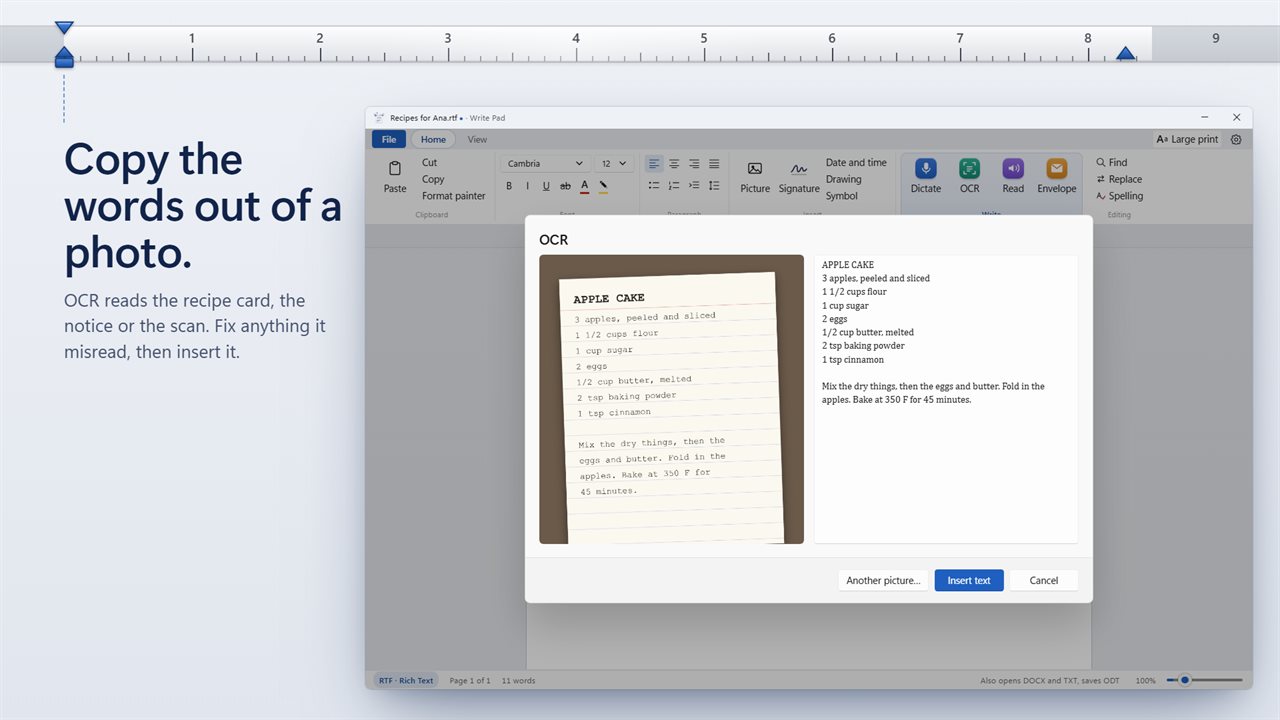Start Dictate microphone tool
The width and height of the screenshot is (1280, 720).
click(926, 177)
